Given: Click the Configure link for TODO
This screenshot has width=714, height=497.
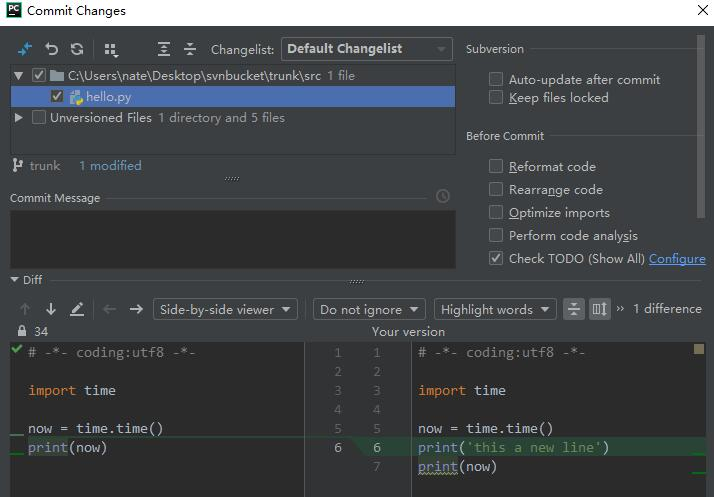Looking at the screenshot, I should click(677, 259).
